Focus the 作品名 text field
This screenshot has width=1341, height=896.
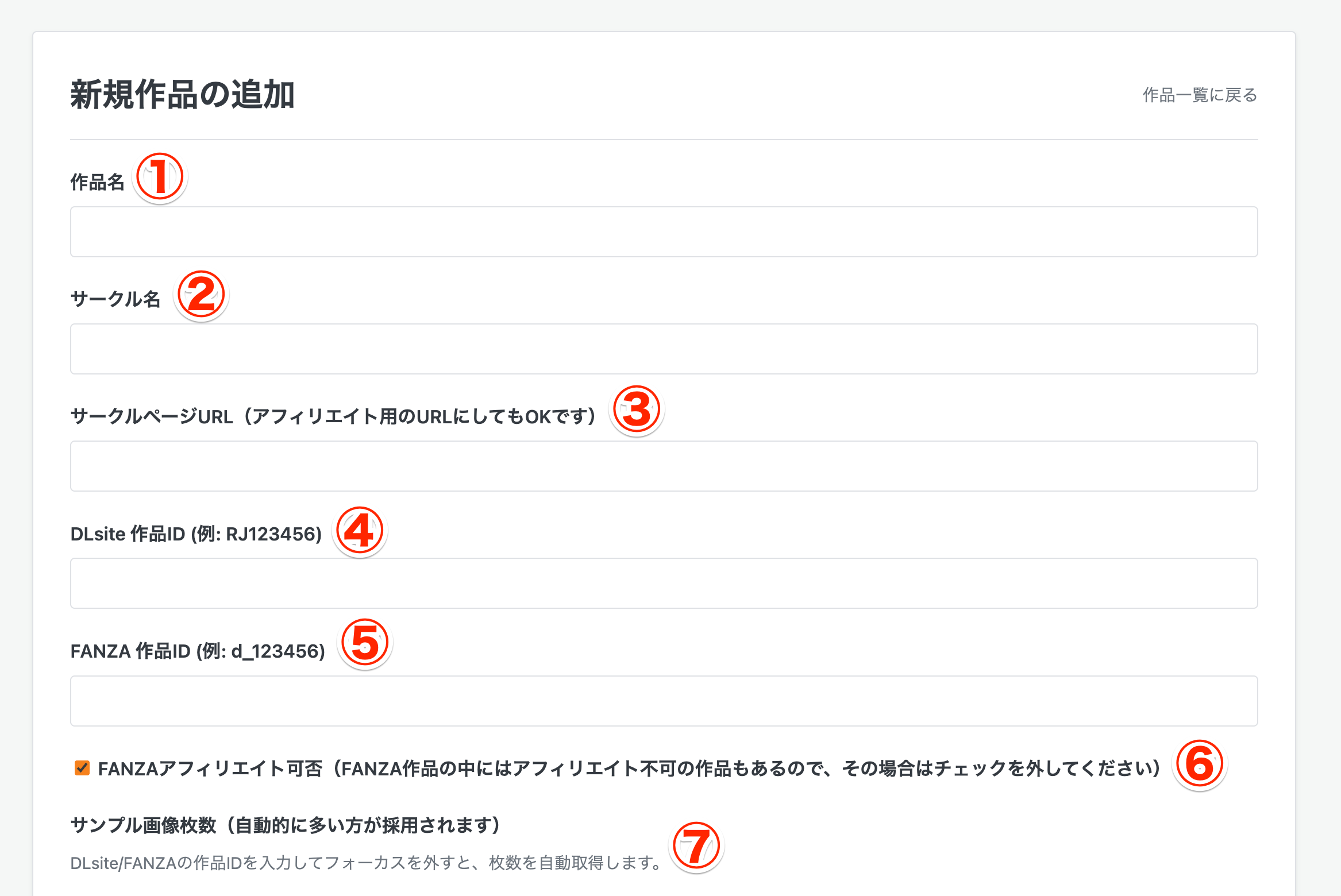click(x=664, y=231)
